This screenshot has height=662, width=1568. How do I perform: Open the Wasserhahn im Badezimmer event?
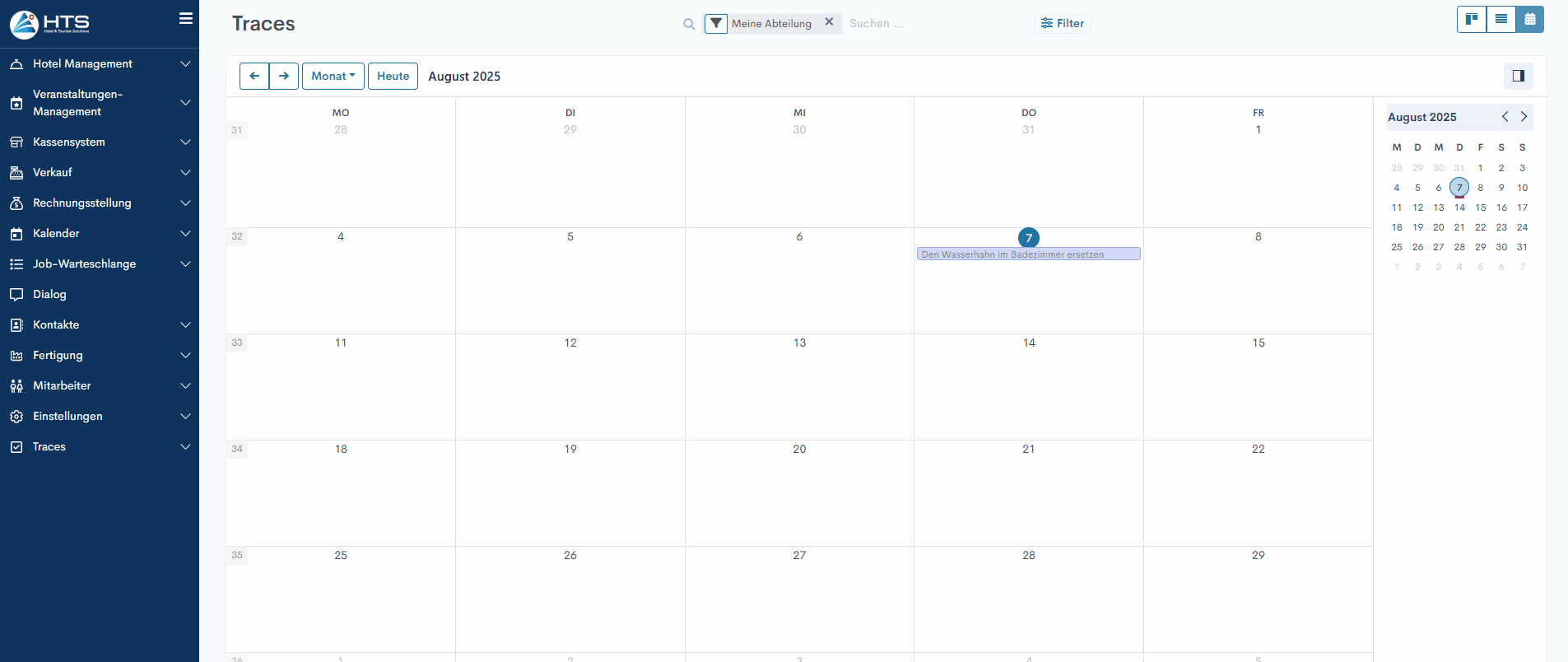point(1028,254)
